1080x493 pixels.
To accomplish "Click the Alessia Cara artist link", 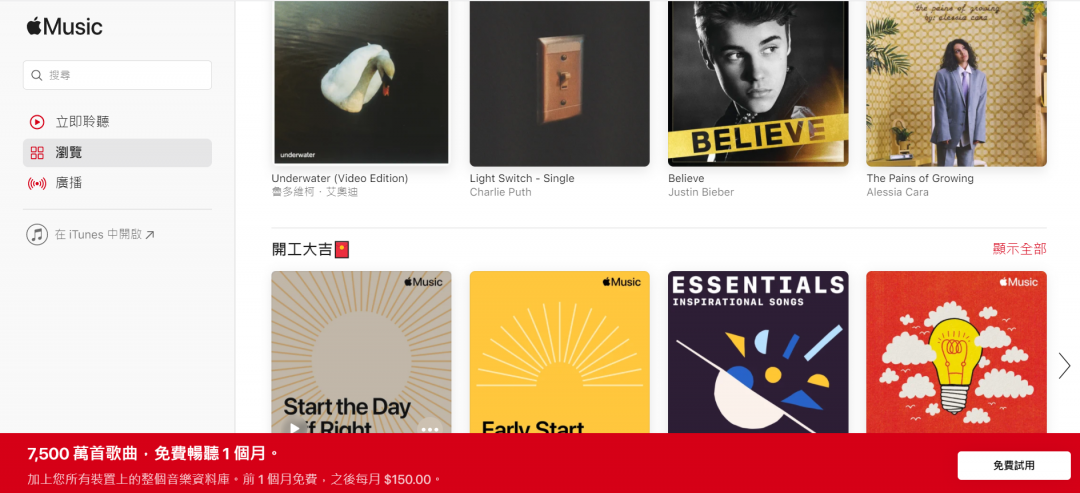I will (x=898, y=192).
